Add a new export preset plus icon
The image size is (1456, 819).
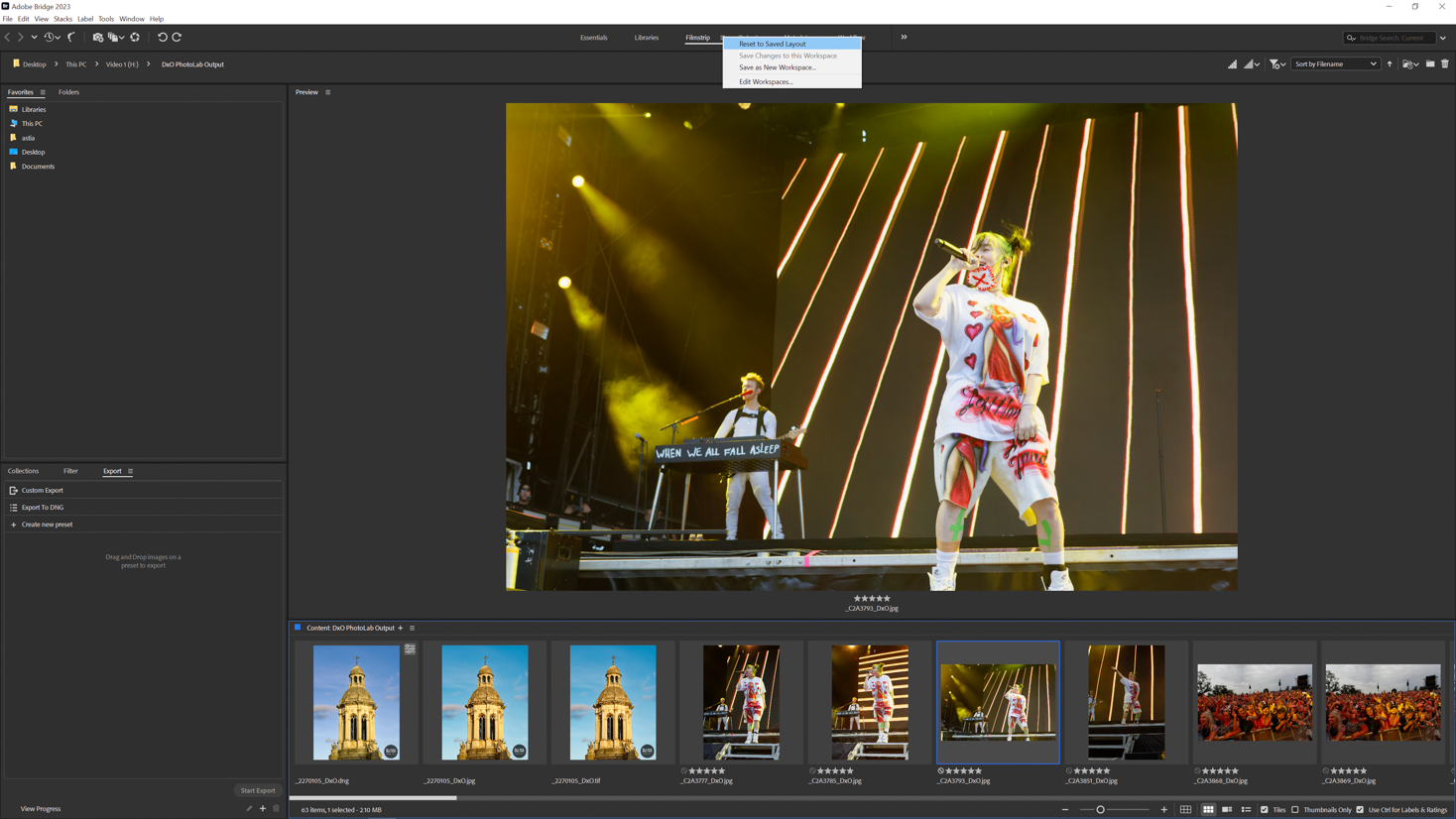pos(263,809)
